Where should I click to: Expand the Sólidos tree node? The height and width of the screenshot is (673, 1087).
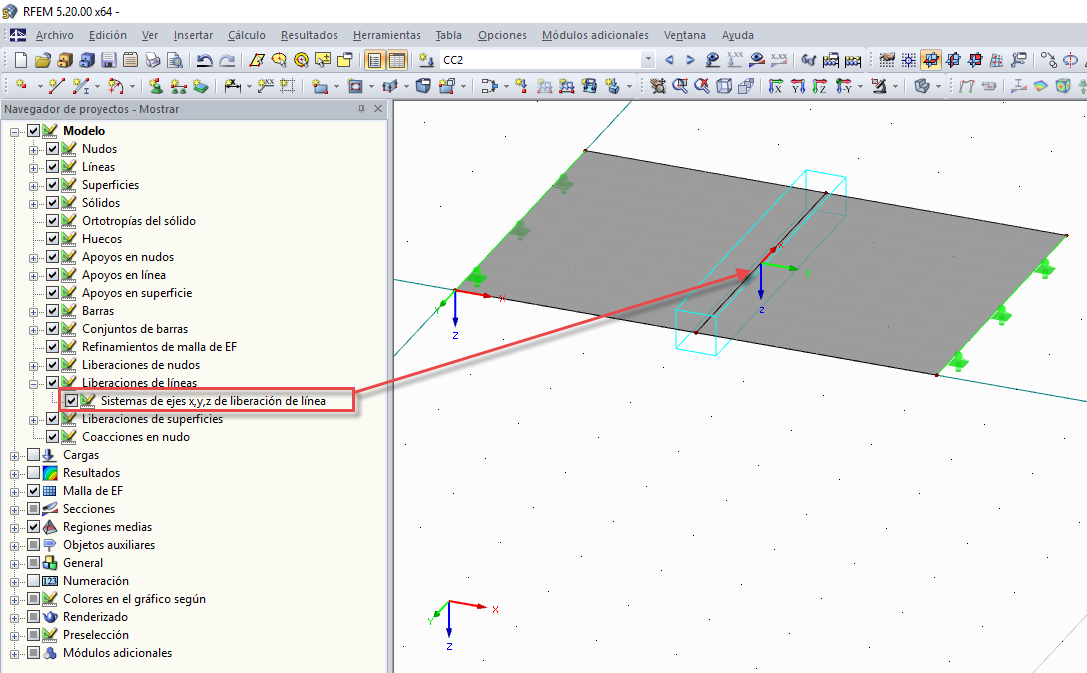tap(33, 203)
